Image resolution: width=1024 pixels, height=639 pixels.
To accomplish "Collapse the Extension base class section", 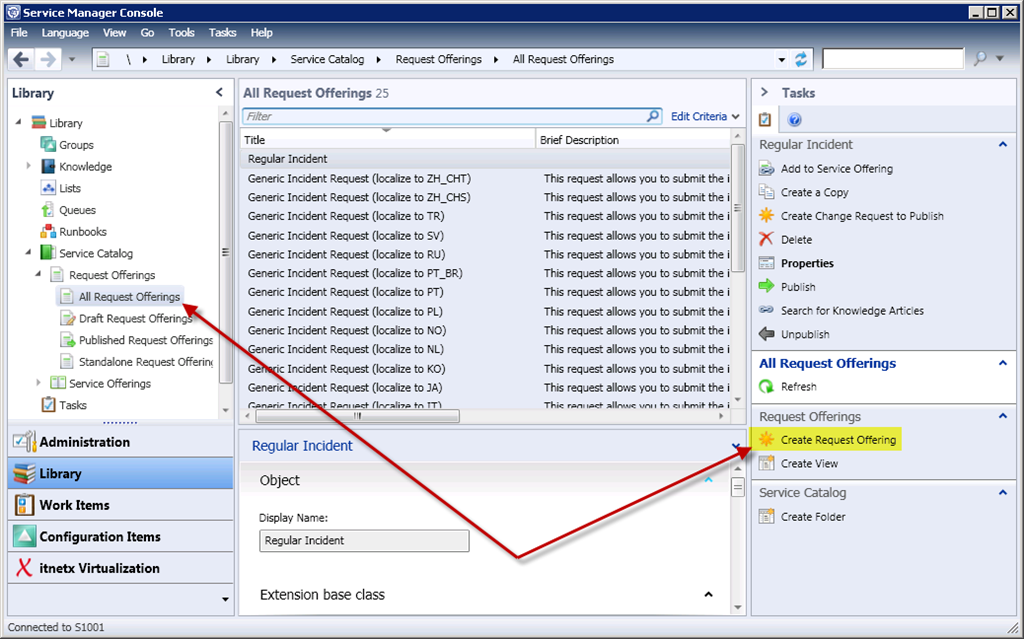I will (x=709, y=595).
